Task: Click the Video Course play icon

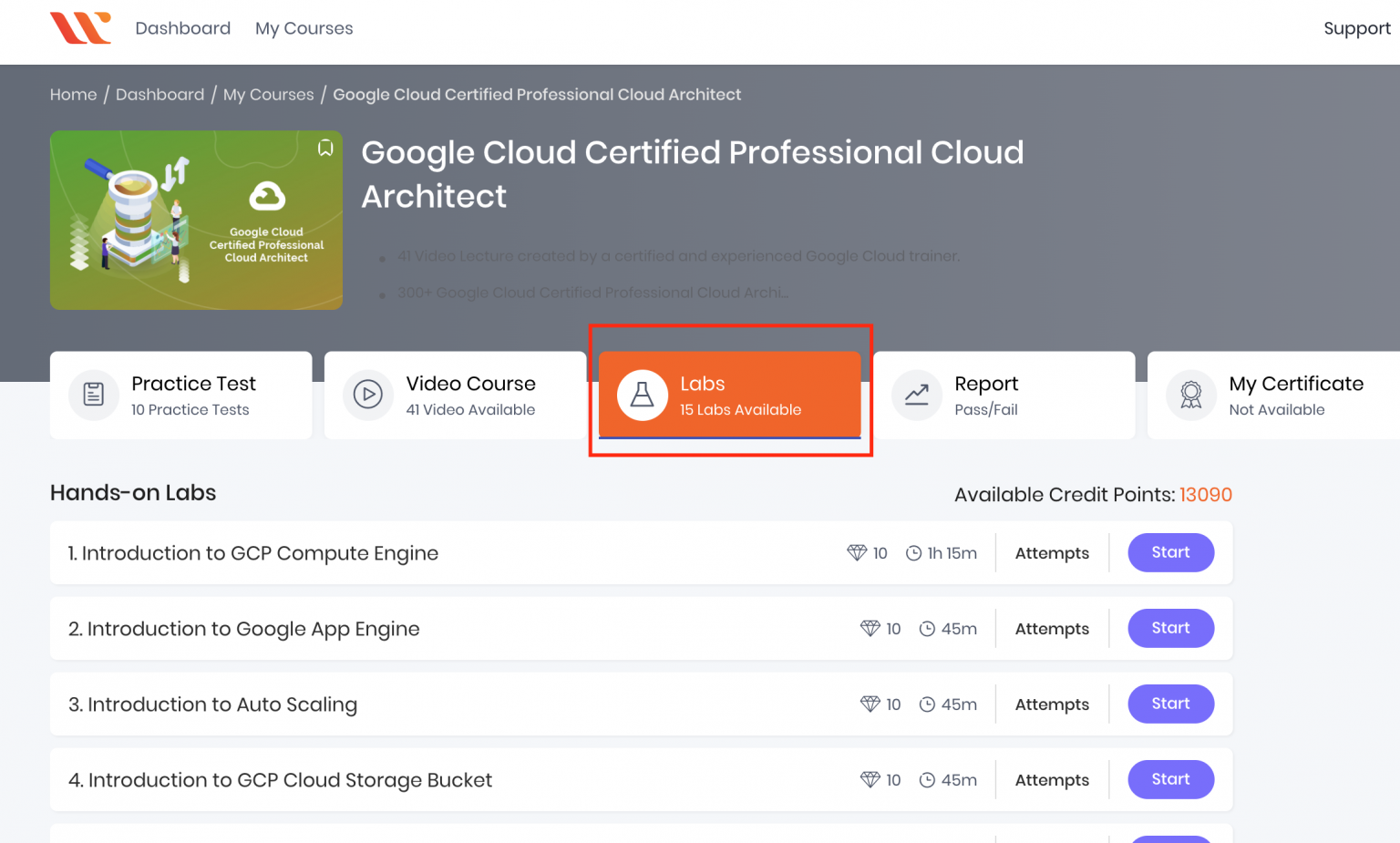Action: [368, 395]
